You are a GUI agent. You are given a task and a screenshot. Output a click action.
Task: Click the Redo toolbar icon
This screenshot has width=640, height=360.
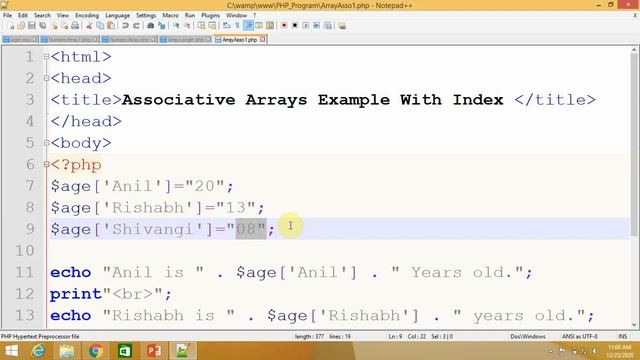pos(137,26)
